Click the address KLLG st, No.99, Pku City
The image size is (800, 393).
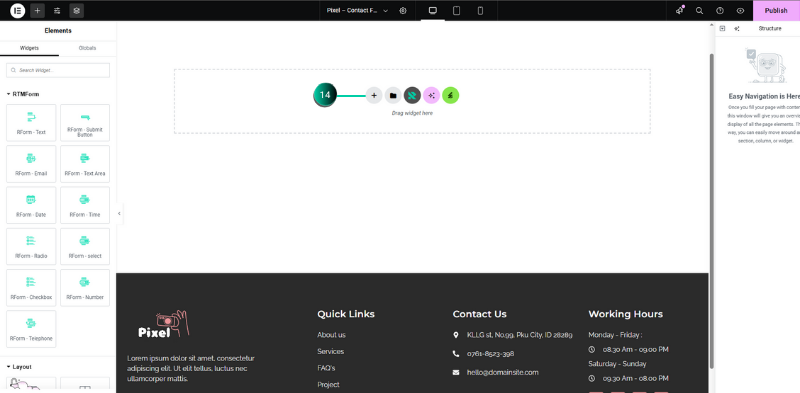click(x=519, y=335)
